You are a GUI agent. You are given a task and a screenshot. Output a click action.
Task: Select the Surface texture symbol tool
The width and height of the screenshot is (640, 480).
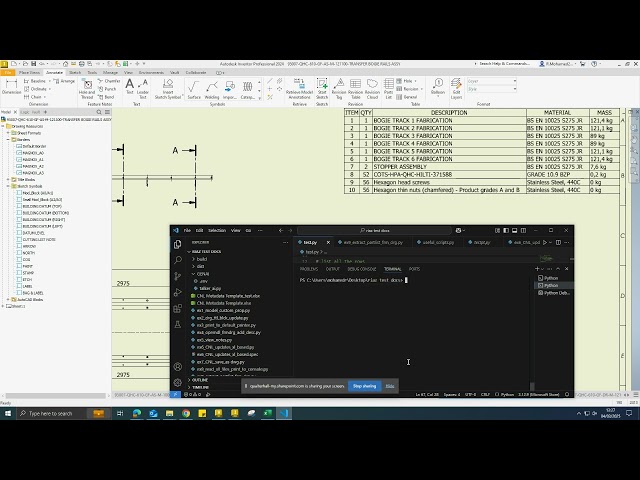coord(194,89)
